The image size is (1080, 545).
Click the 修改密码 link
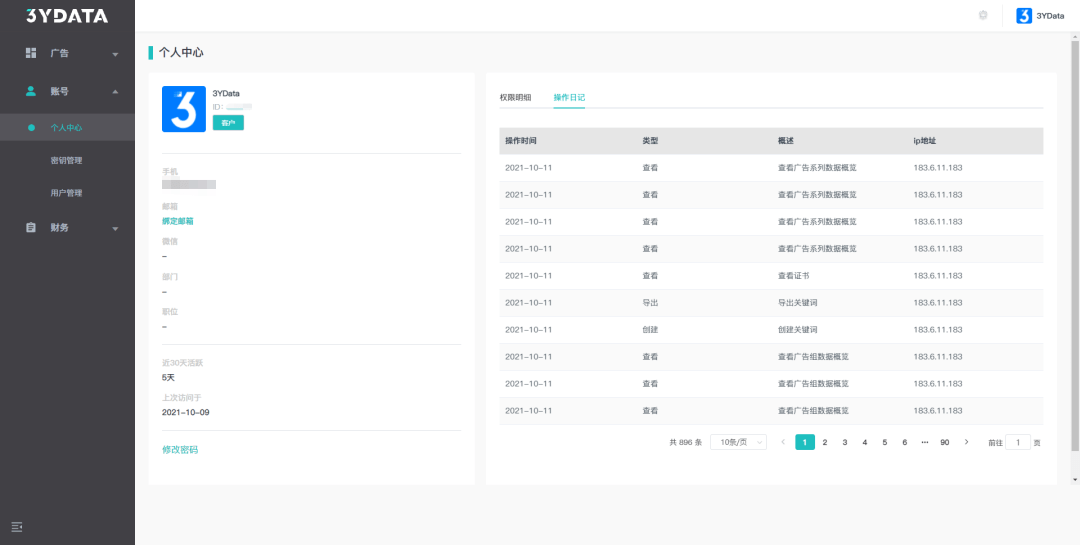point(180,450)
